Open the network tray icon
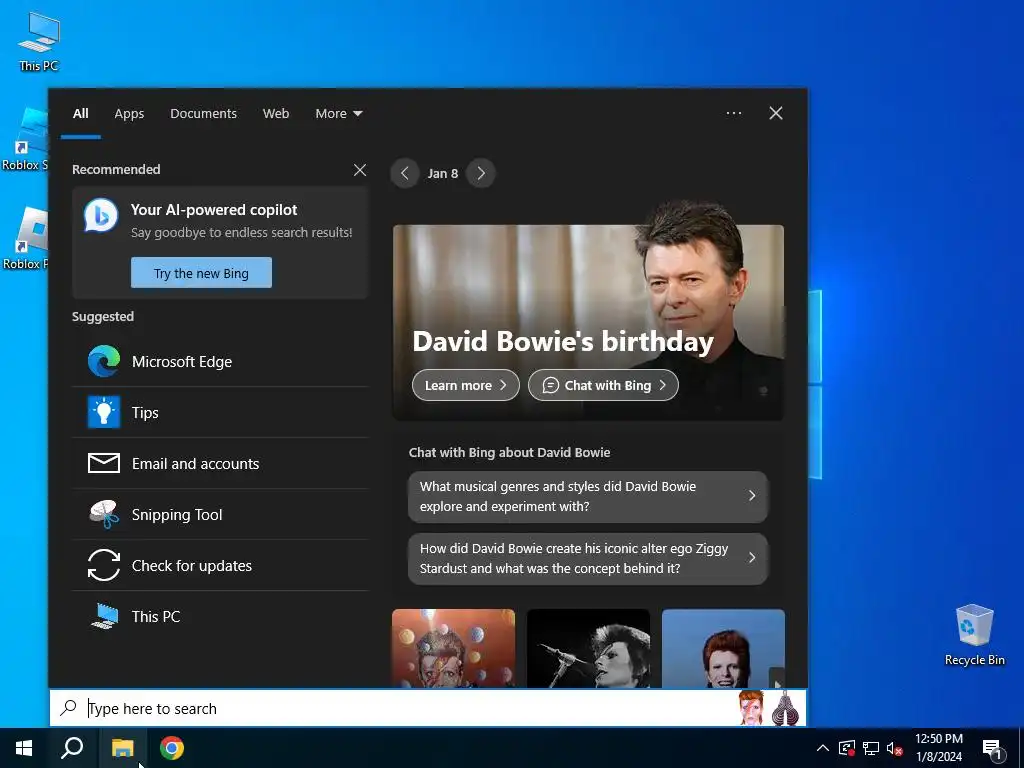This screenshot has height=768, width=1024. (871, 748)
